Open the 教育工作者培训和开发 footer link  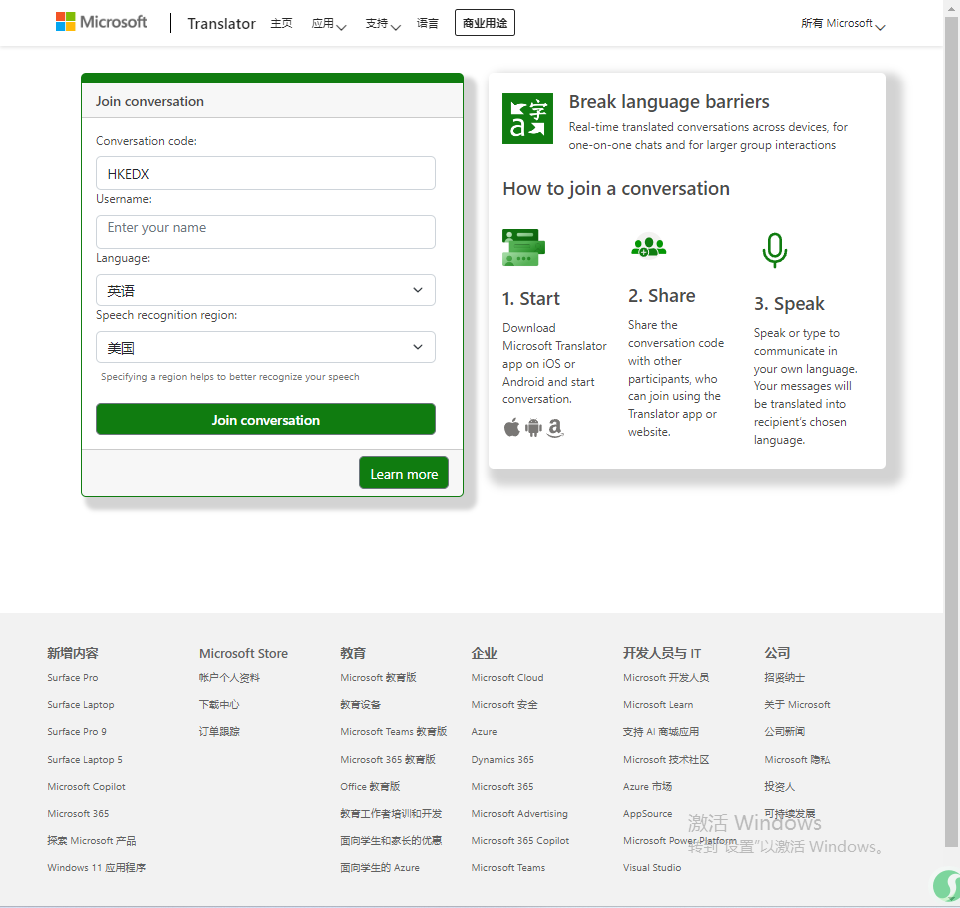[391, 813]
